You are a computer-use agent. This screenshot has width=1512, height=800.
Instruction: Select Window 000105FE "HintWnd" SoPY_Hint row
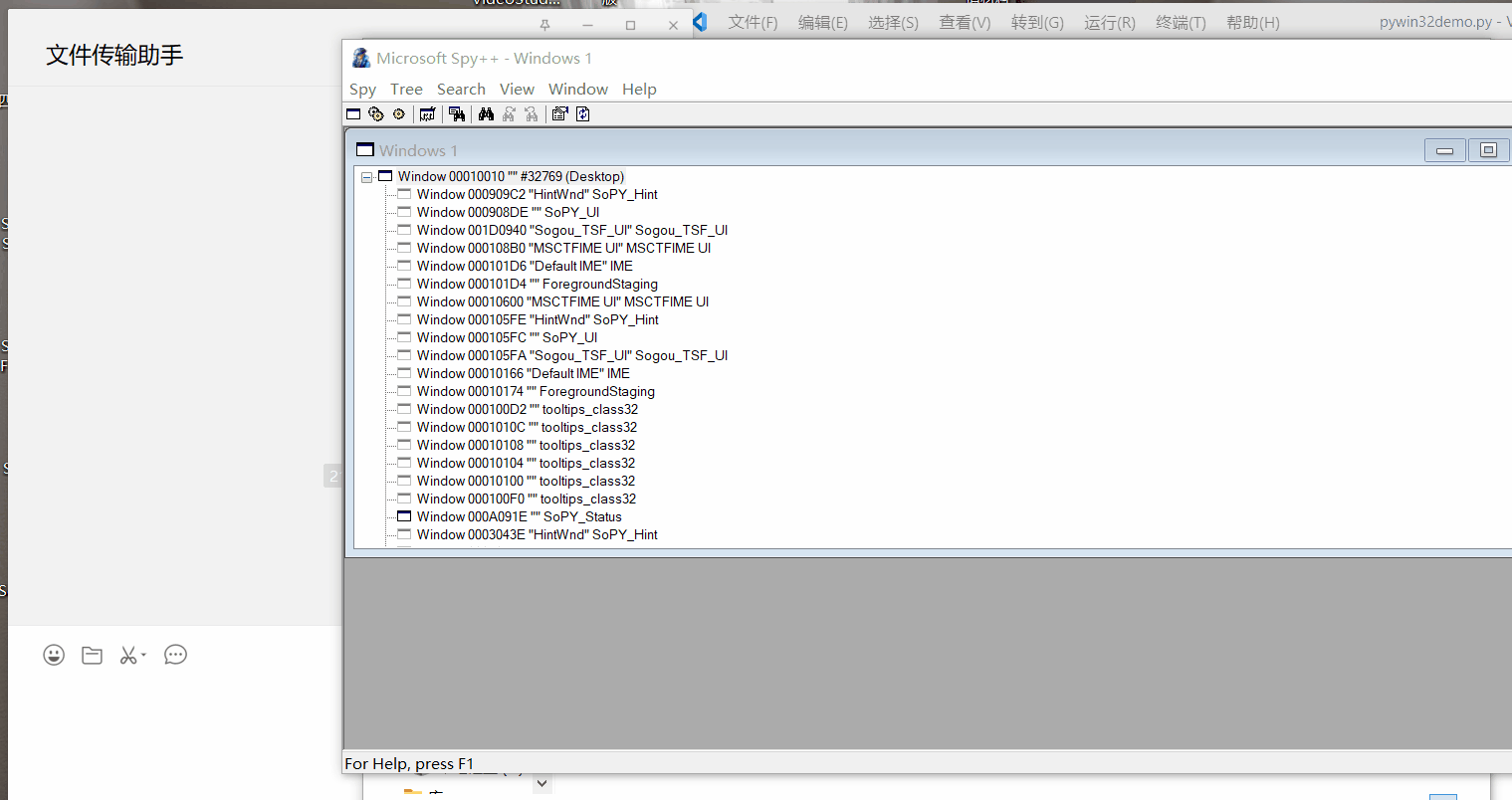tap(538, 319)
